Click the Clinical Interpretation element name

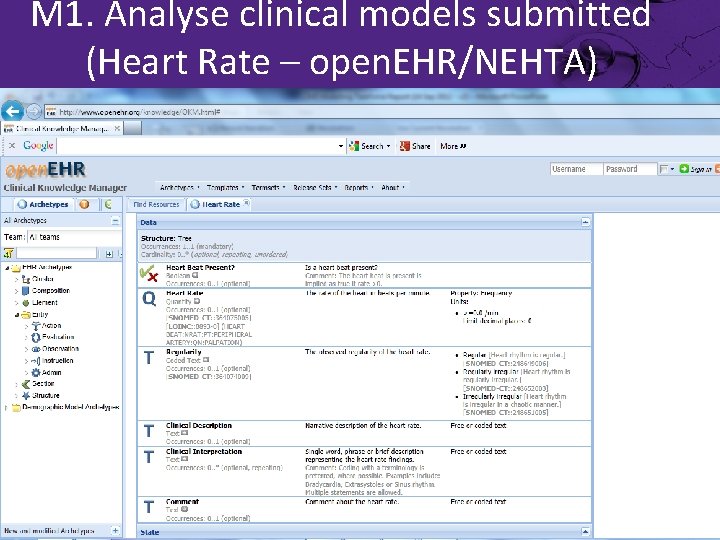(204, 452)
